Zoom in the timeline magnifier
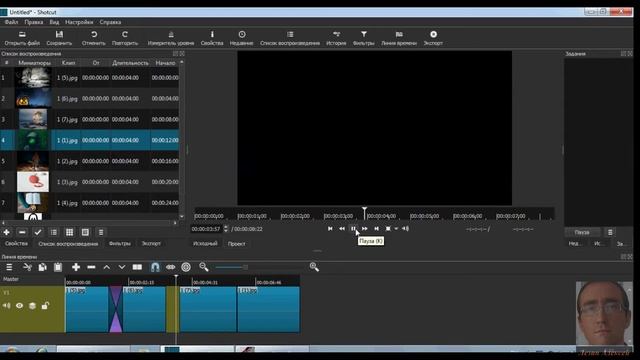Screen dimensions: 640x360 tap(314, 267)
